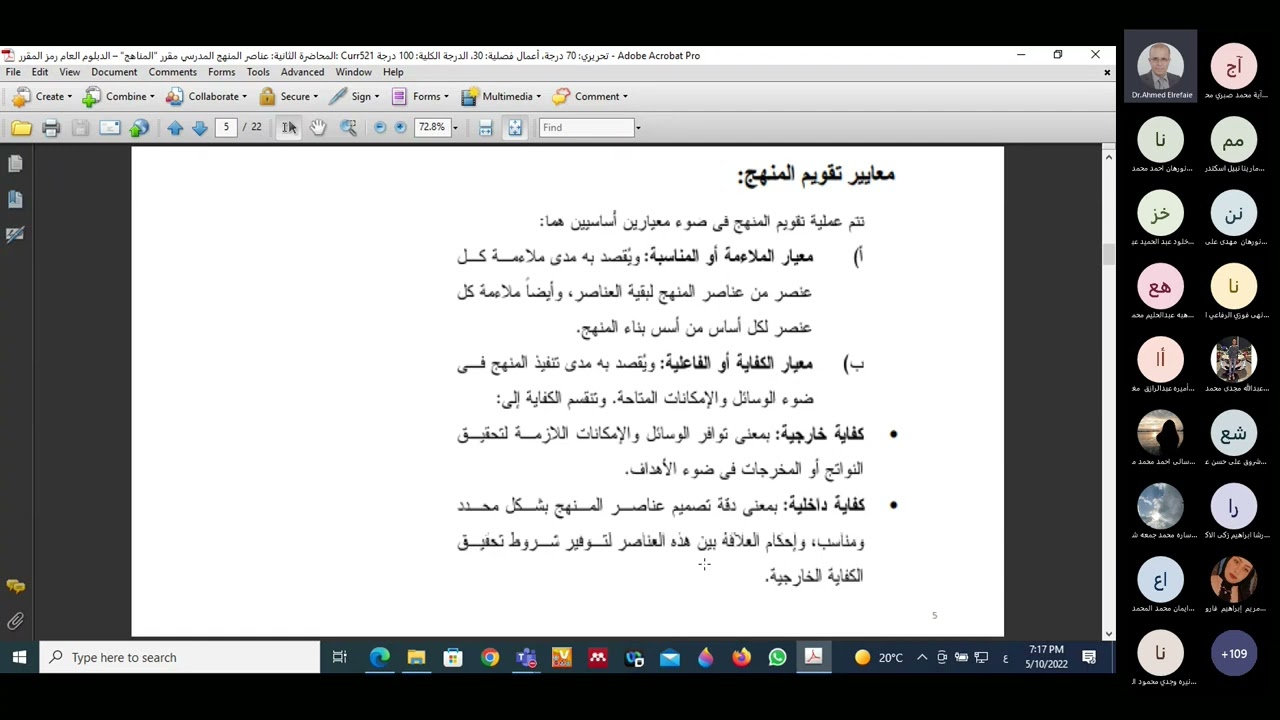Open the zoom level dropdown arrow

pyautogui.click(x=455, y=128)
